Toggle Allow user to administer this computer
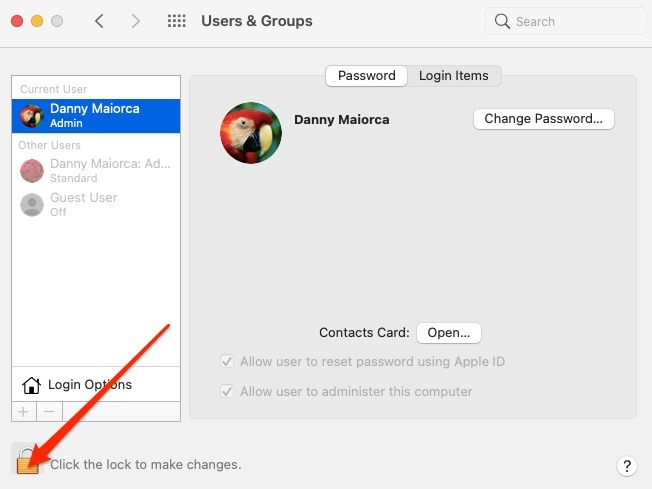 tap(227, 391)
